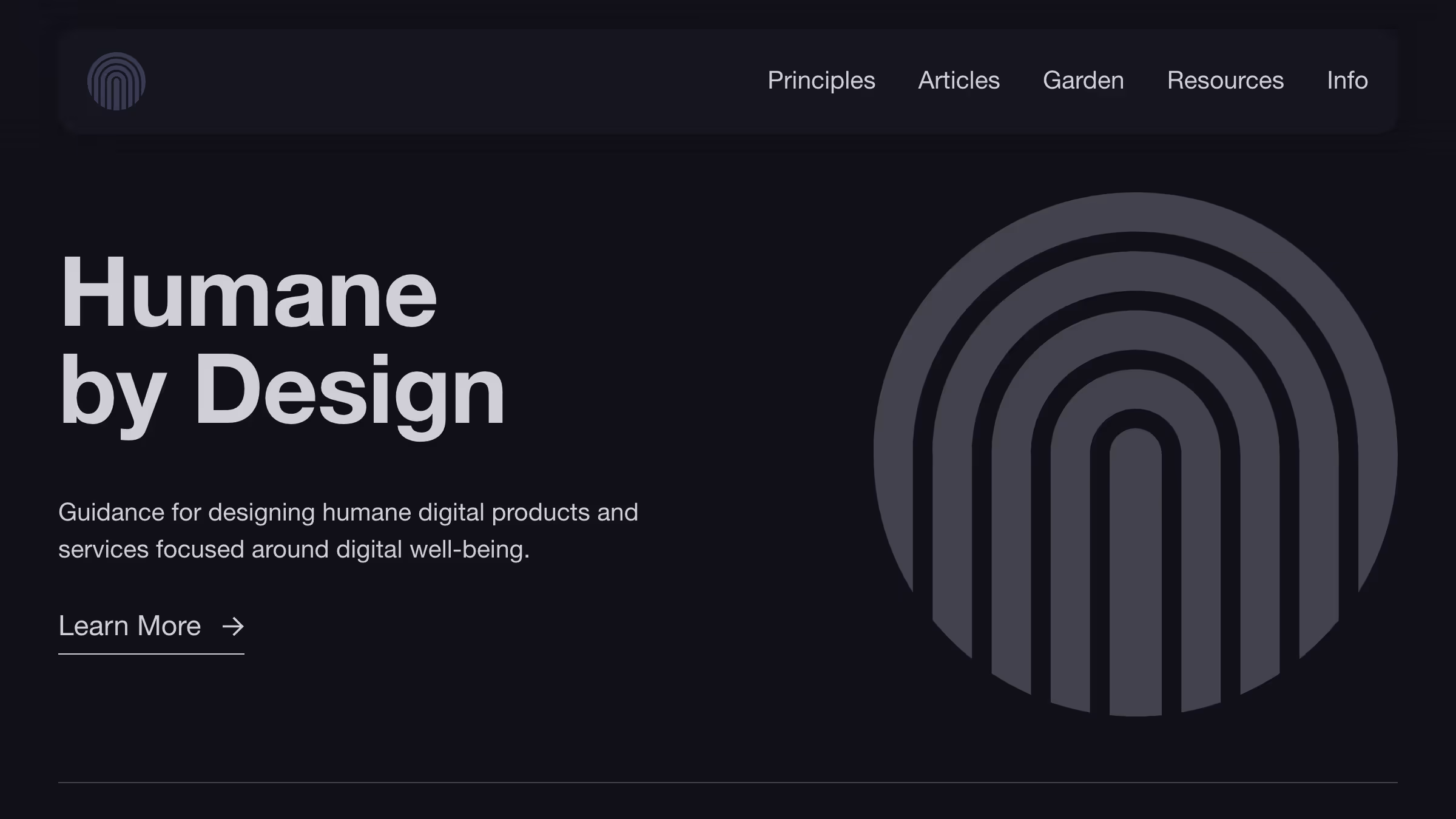Screen dimensions: 1456x819
Task: Follow the underlined Learn More call-to-action
Action: click(x=129, y=626)
